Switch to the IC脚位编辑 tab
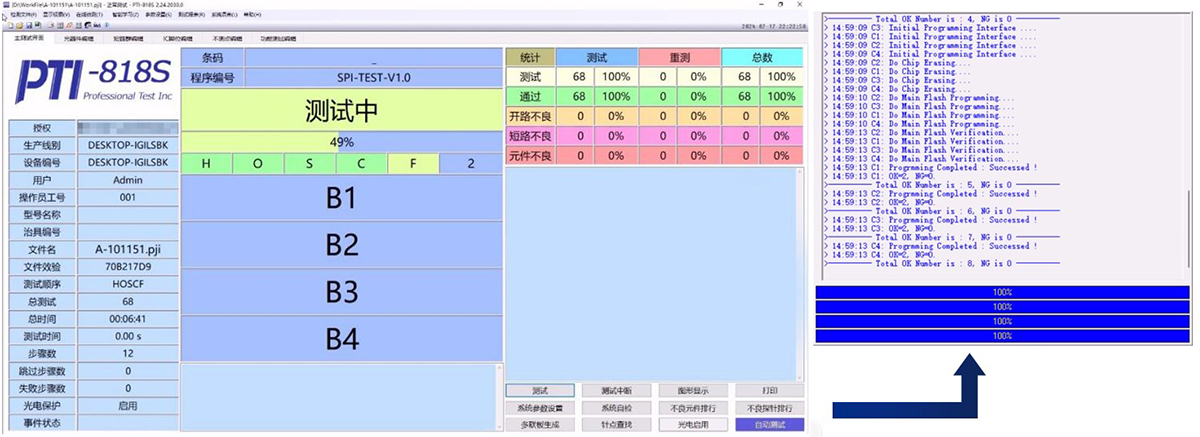 click(179, 38)
